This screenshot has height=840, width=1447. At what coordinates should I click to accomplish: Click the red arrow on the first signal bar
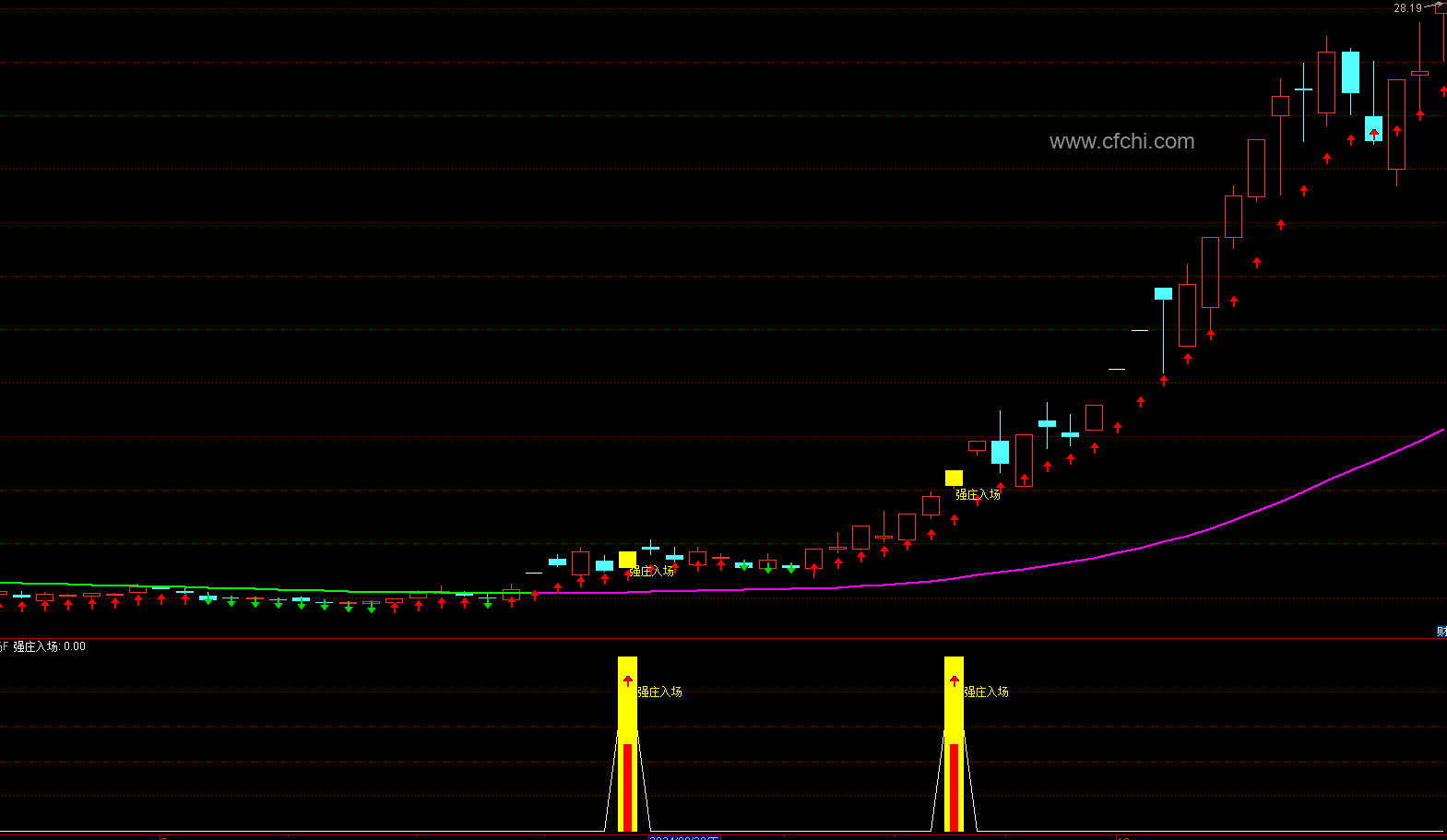coord(628,681)
